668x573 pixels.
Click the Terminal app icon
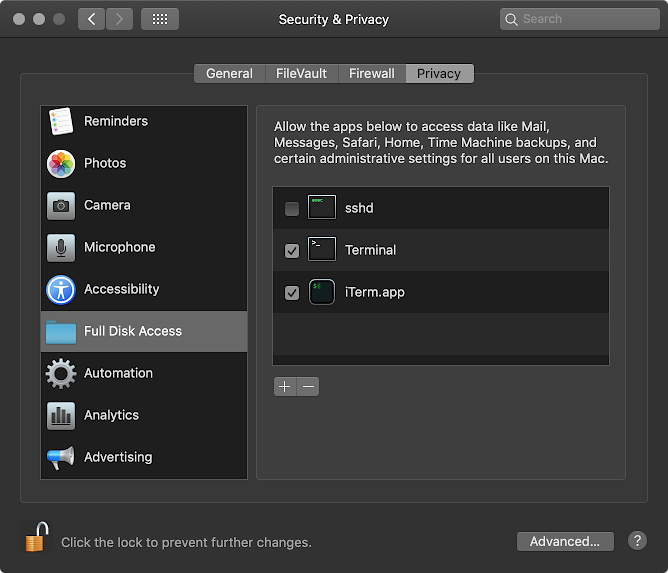coord(322,249)
